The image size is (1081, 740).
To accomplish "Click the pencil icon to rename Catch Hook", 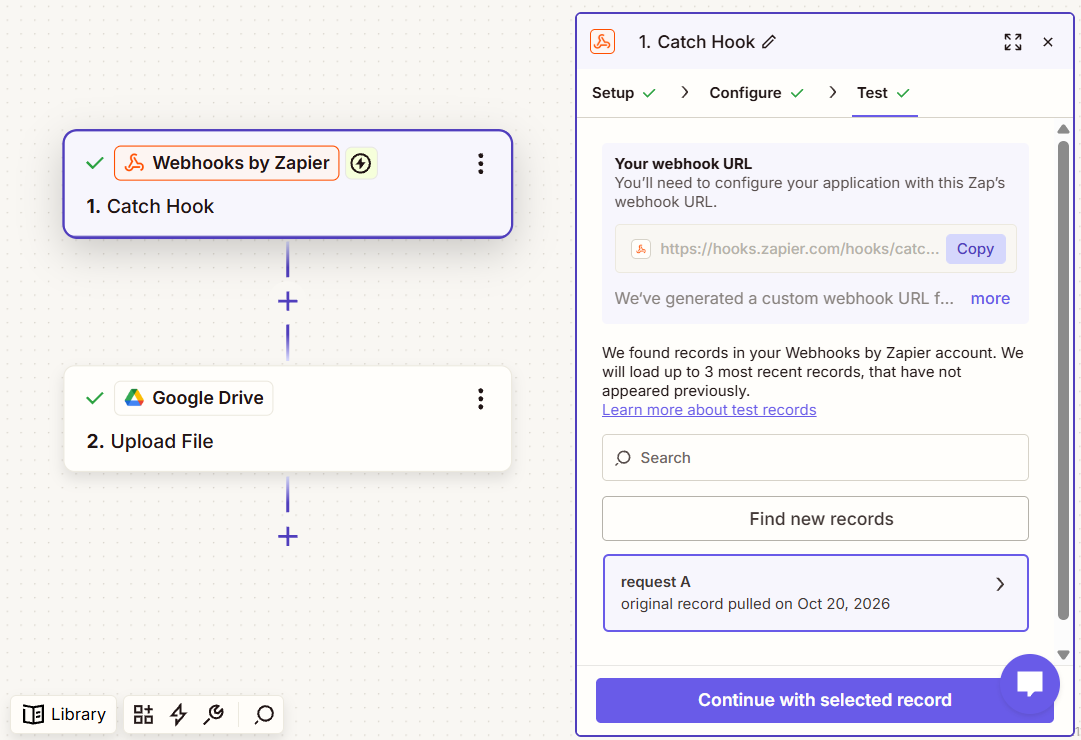I will coord(769,42).
